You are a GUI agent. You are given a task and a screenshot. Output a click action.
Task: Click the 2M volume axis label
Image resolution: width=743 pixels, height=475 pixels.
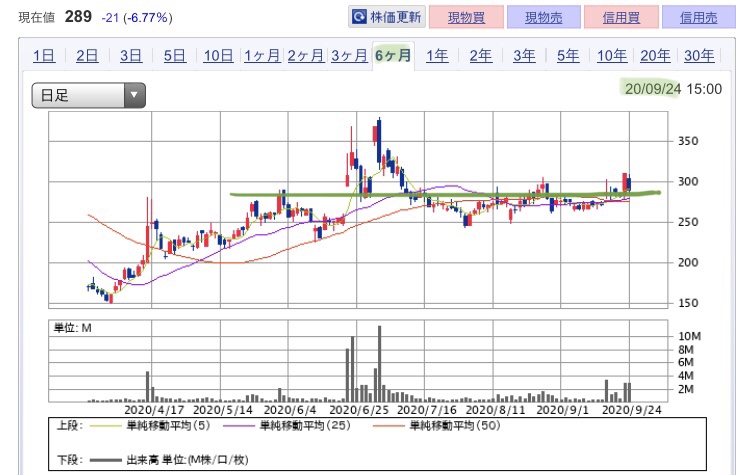[686, 389]
